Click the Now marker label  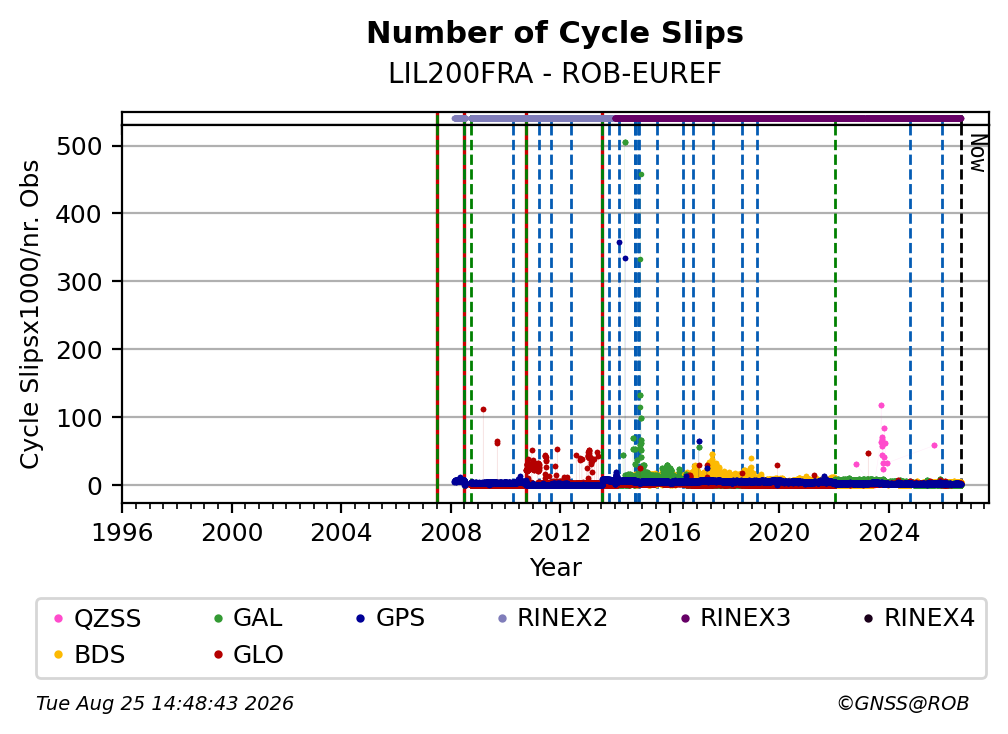pos(977,153)
